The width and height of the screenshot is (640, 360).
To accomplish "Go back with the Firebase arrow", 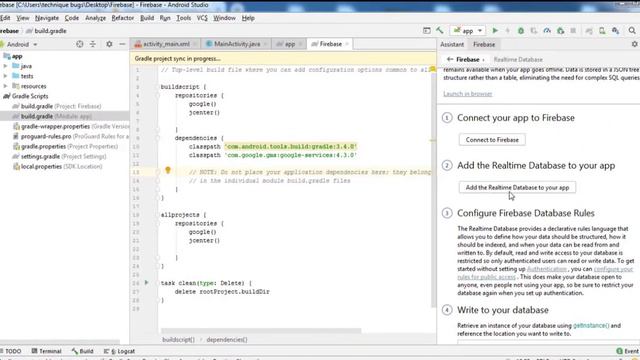I will coord(450,59).
